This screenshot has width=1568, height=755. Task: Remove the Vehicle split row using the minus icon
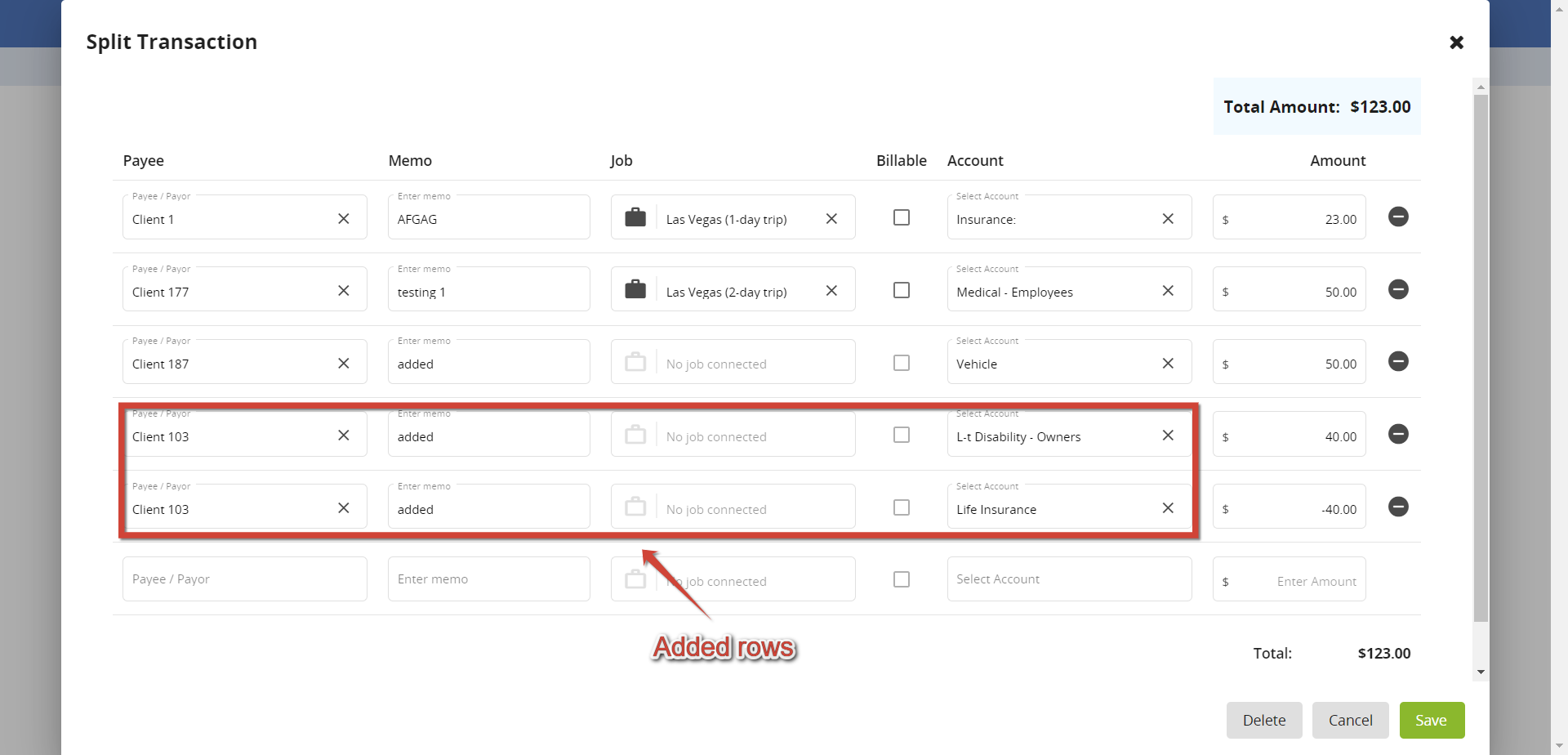pyautogui.click(x=1398, y=361)
